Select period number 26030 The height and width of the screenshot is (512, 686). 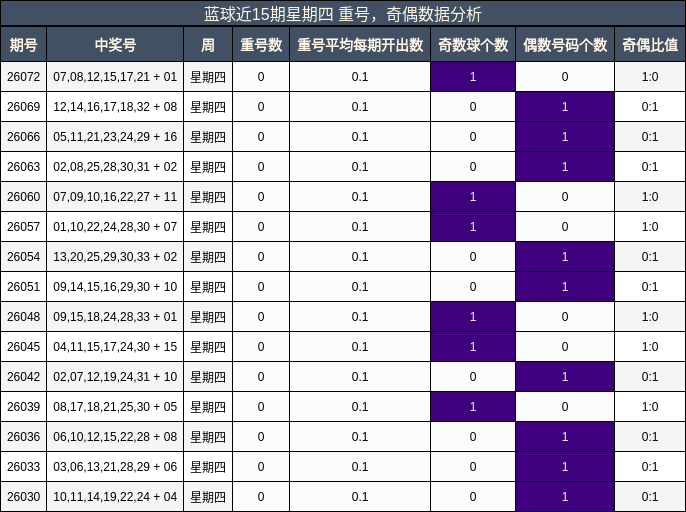point(23,497)
